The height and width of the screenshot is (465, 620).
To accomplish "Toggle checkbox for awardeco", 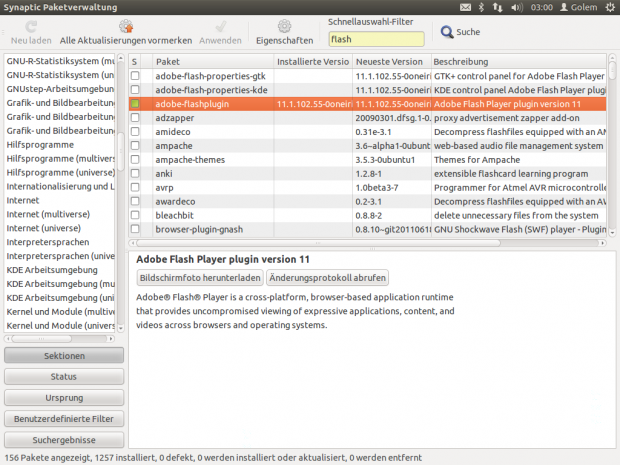I will click(x=135, y=201).
